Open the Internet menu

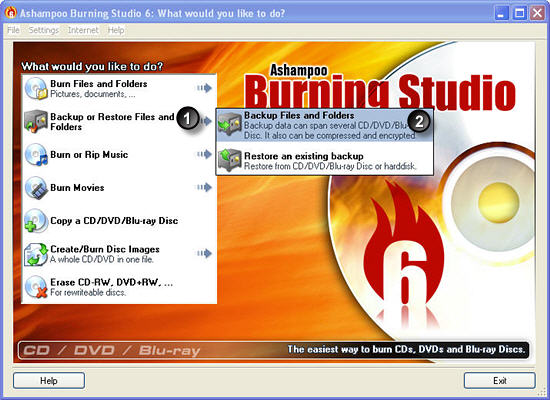click(x=83, y=30)
